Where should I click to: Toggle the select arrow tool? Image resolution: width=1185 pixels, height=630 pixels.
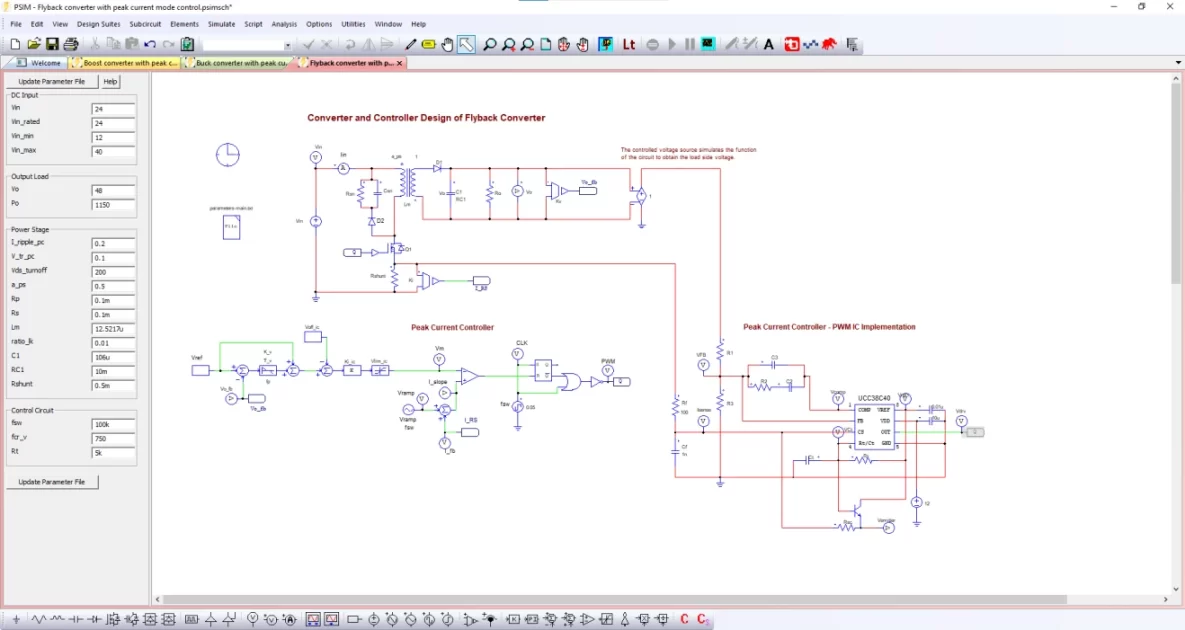point(466,44)
